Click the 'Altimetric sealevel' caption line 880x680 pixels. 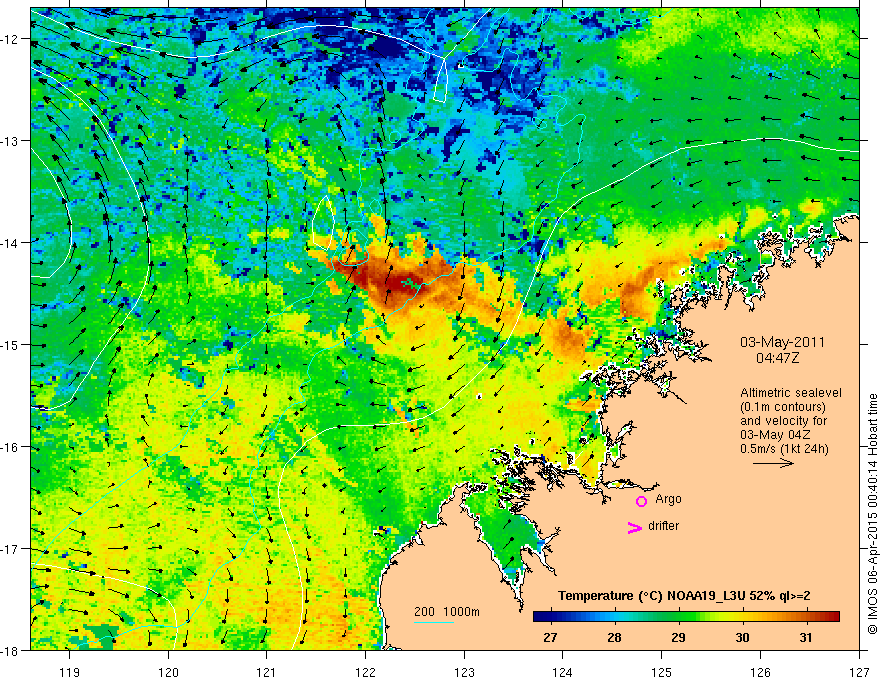point(791,393)
